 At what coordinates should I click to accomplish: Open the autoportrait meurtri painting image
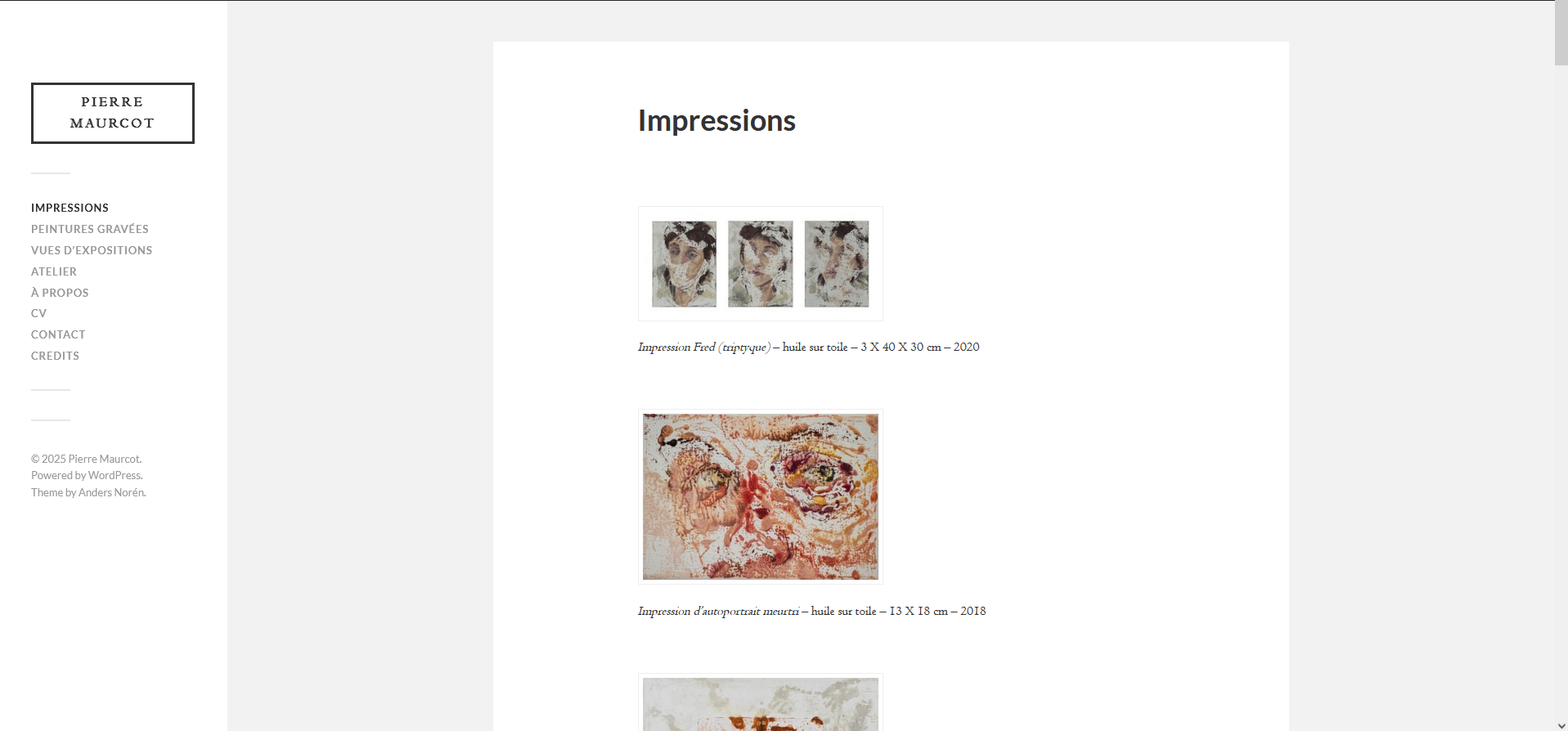point(761,496)
